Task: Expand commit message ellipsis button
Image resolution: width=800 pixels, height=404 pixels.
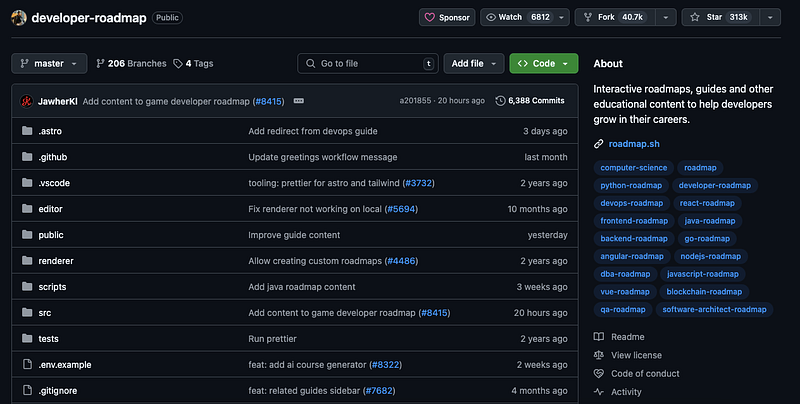Action: point(299,101)
